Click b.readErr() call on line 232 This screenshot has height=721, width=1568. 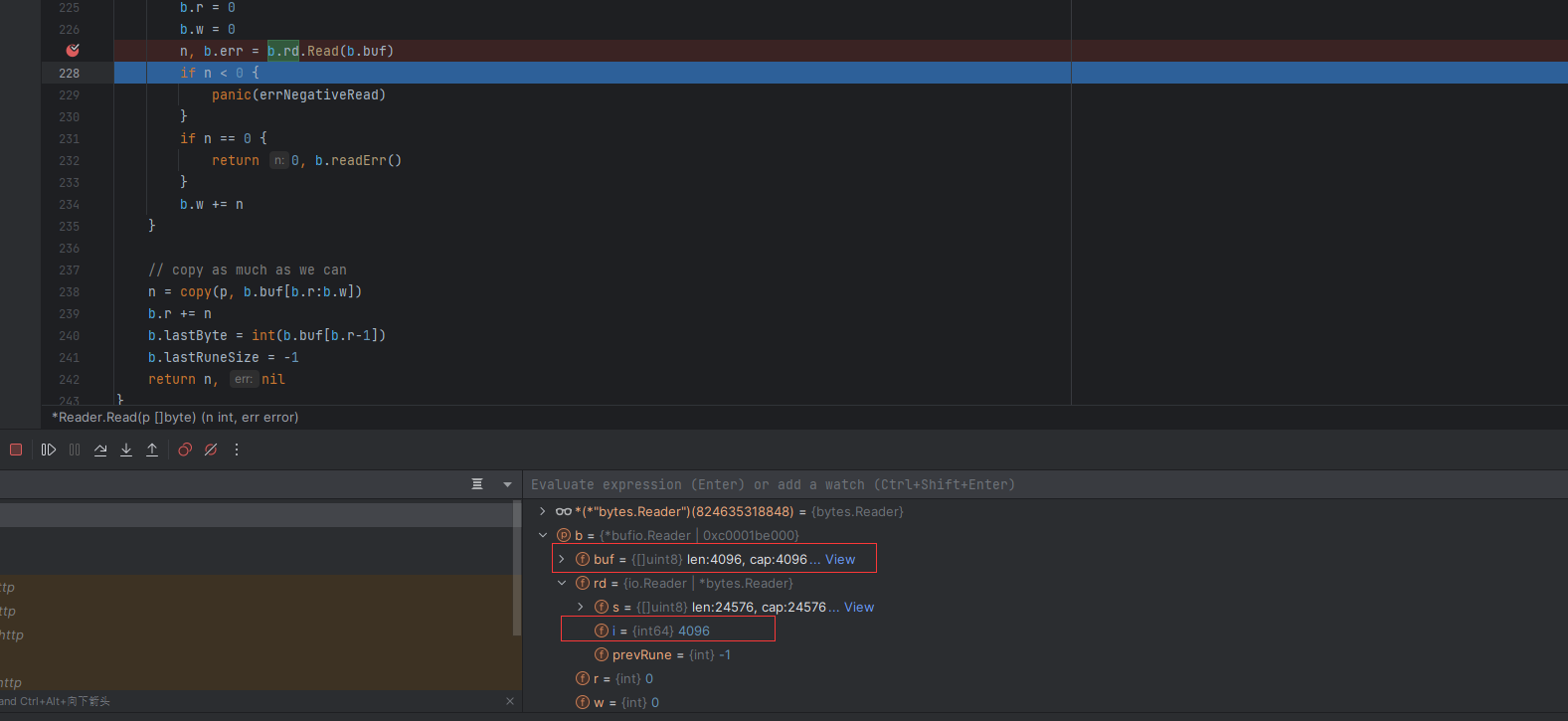coord(358,160)
